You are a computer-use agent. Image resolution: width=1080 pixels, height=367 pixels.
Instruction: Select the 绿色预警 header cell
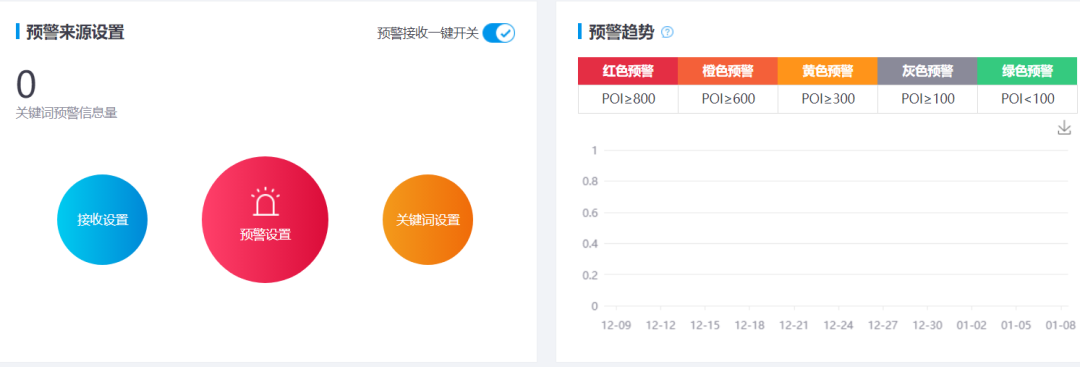click(x=1028, y=70)
